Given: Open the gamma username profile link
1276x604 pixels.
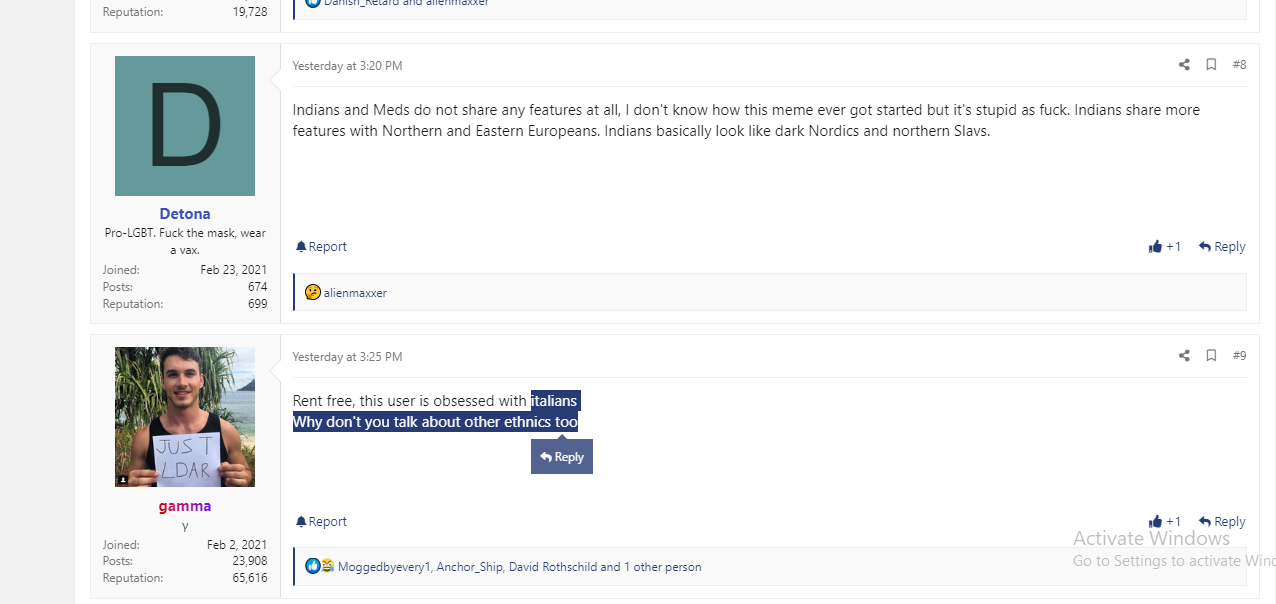Looking at the screenshot, I should (x=185, y=506).
